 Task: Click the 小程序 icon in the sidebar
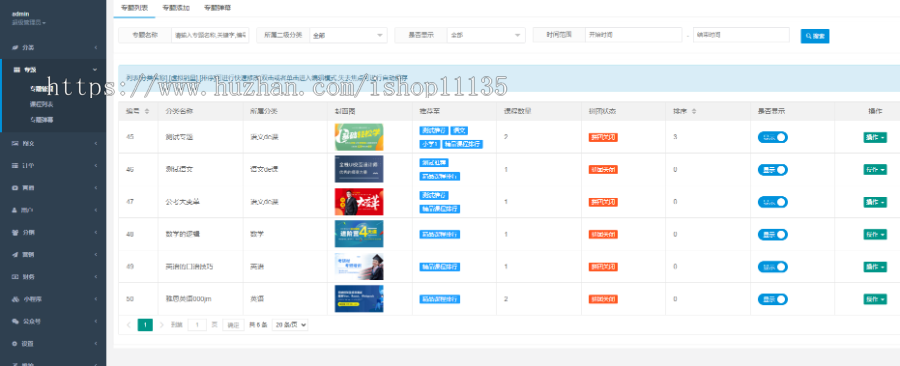click(15, 299)
